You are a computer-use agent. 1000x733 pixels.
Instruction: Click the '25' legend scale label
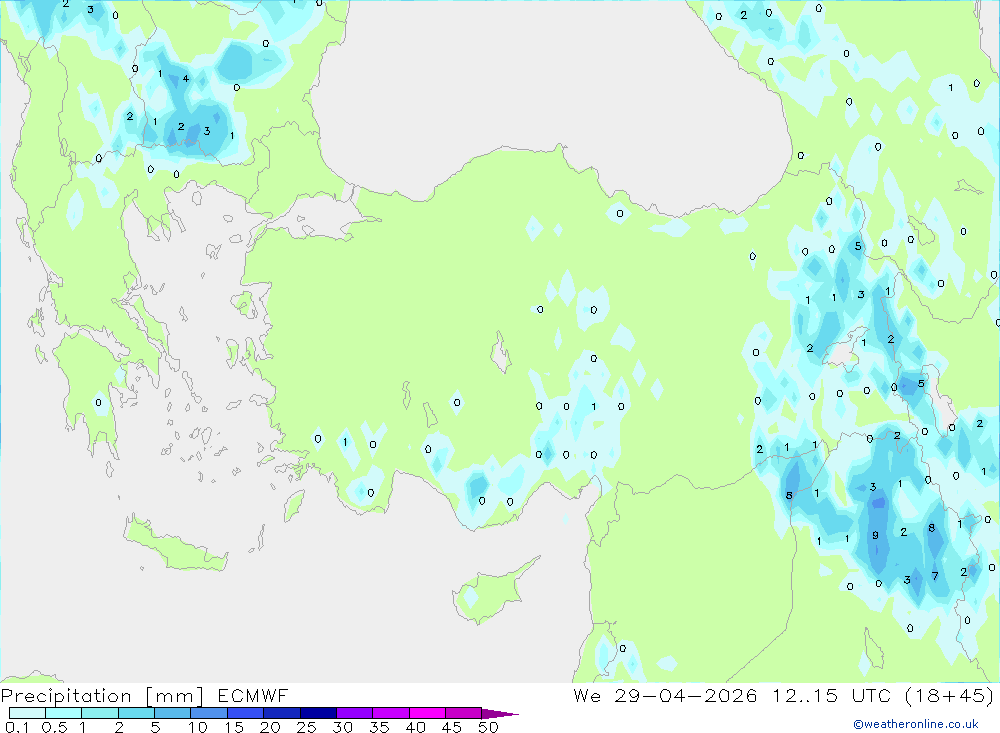point(306,727)
